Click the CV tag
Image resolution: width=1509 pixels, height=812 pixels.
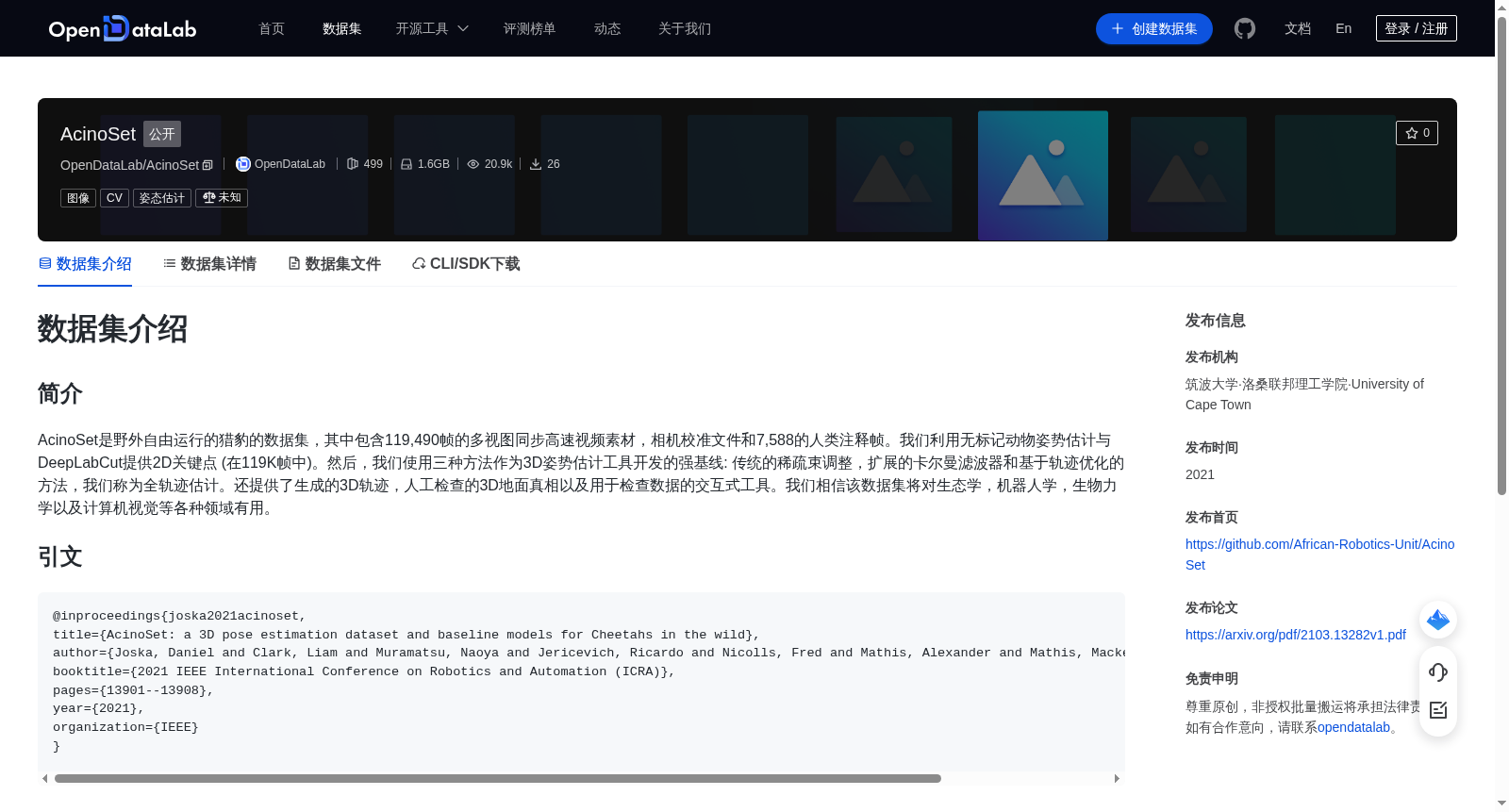114,198
